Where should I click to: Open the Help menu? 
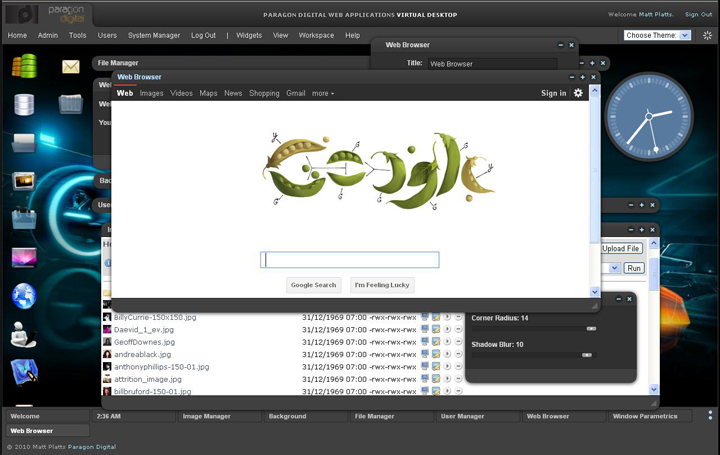click(x=353, y=35)
